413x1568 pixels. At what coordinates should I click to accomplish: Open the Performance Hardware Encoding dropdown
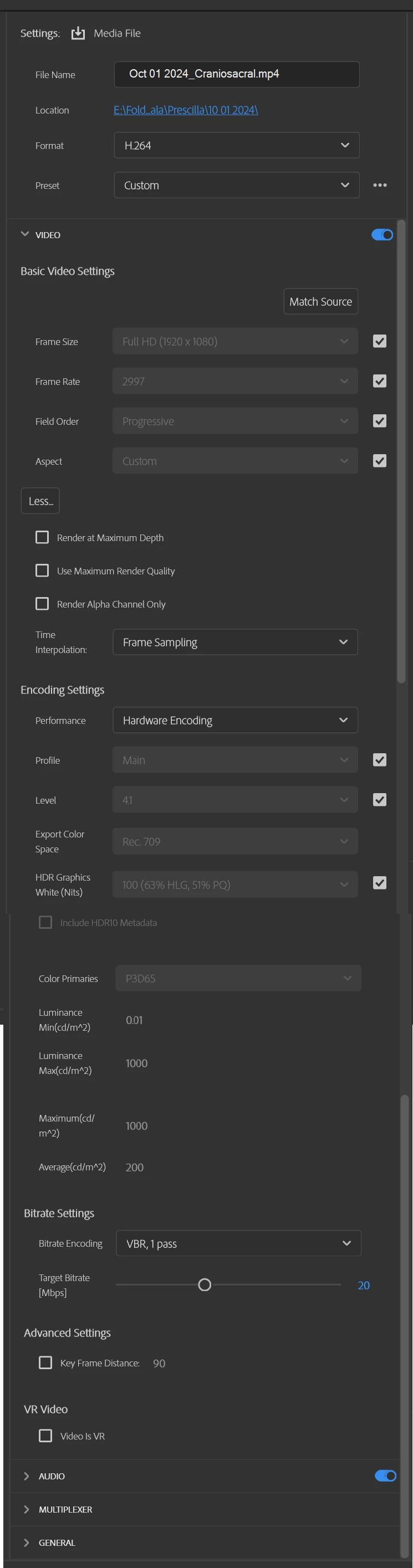[x=235, y=720]
